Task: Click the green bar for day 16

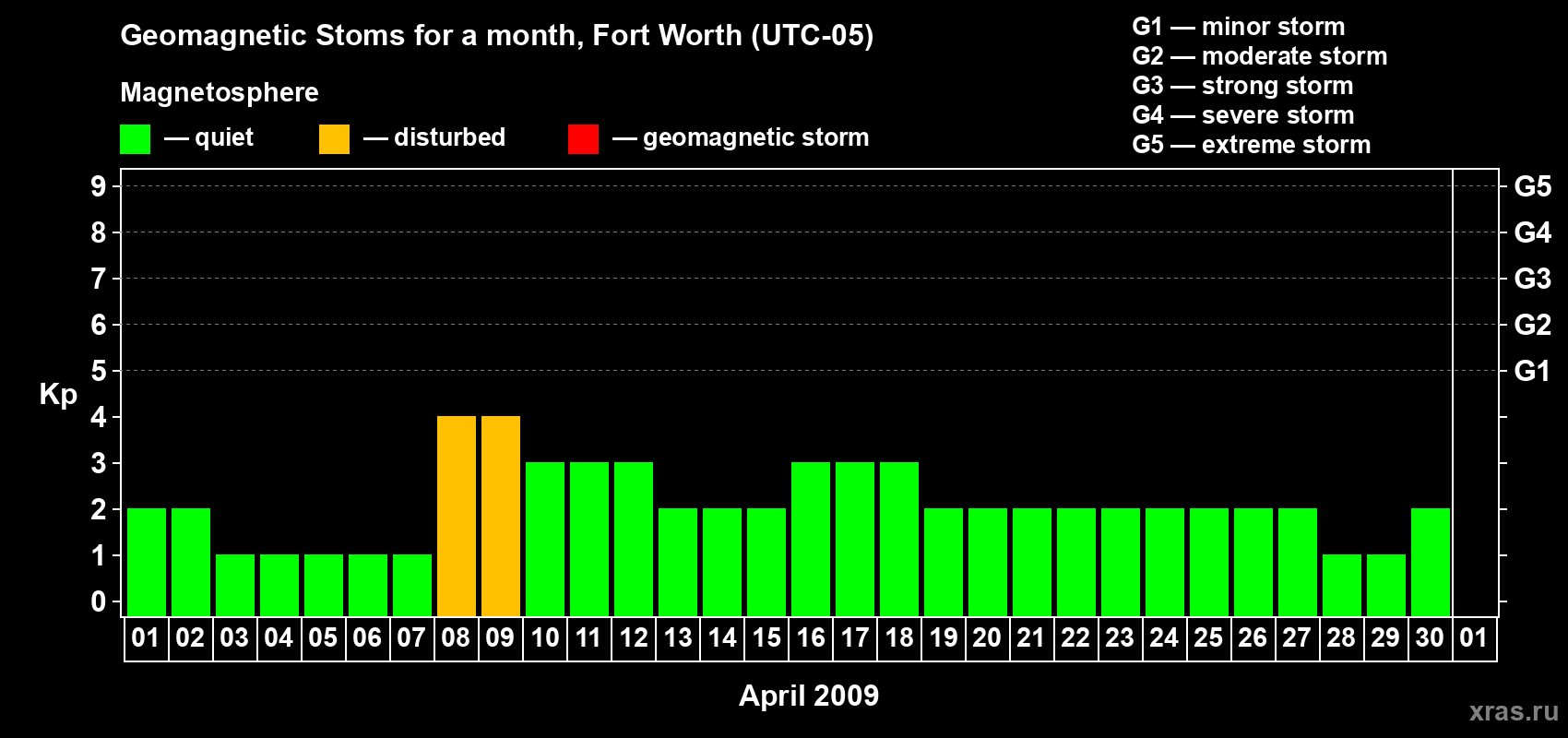Action: (x=811, y=539)
